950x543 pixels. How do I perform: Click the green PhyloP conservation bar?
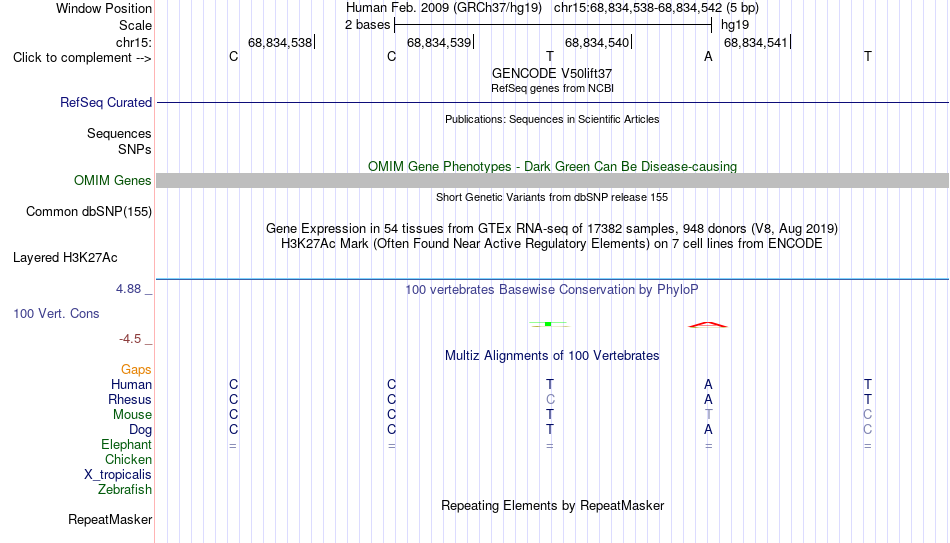[x=548, y=324]
